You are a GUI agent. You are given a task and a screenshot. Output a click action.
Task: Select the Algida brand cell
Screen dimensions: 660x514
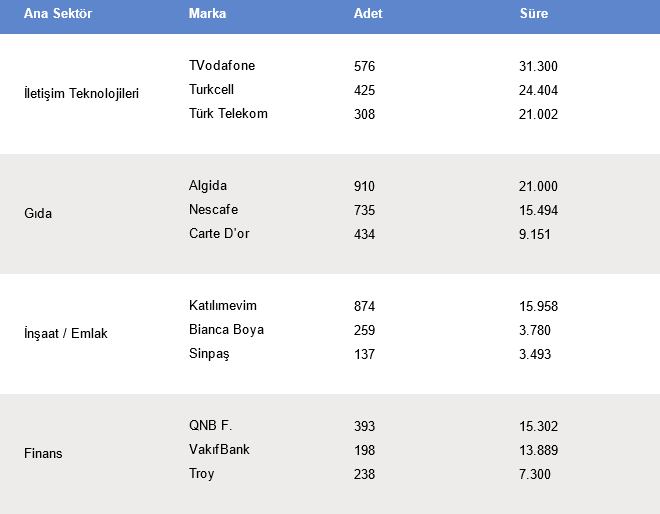click(208, 186)
